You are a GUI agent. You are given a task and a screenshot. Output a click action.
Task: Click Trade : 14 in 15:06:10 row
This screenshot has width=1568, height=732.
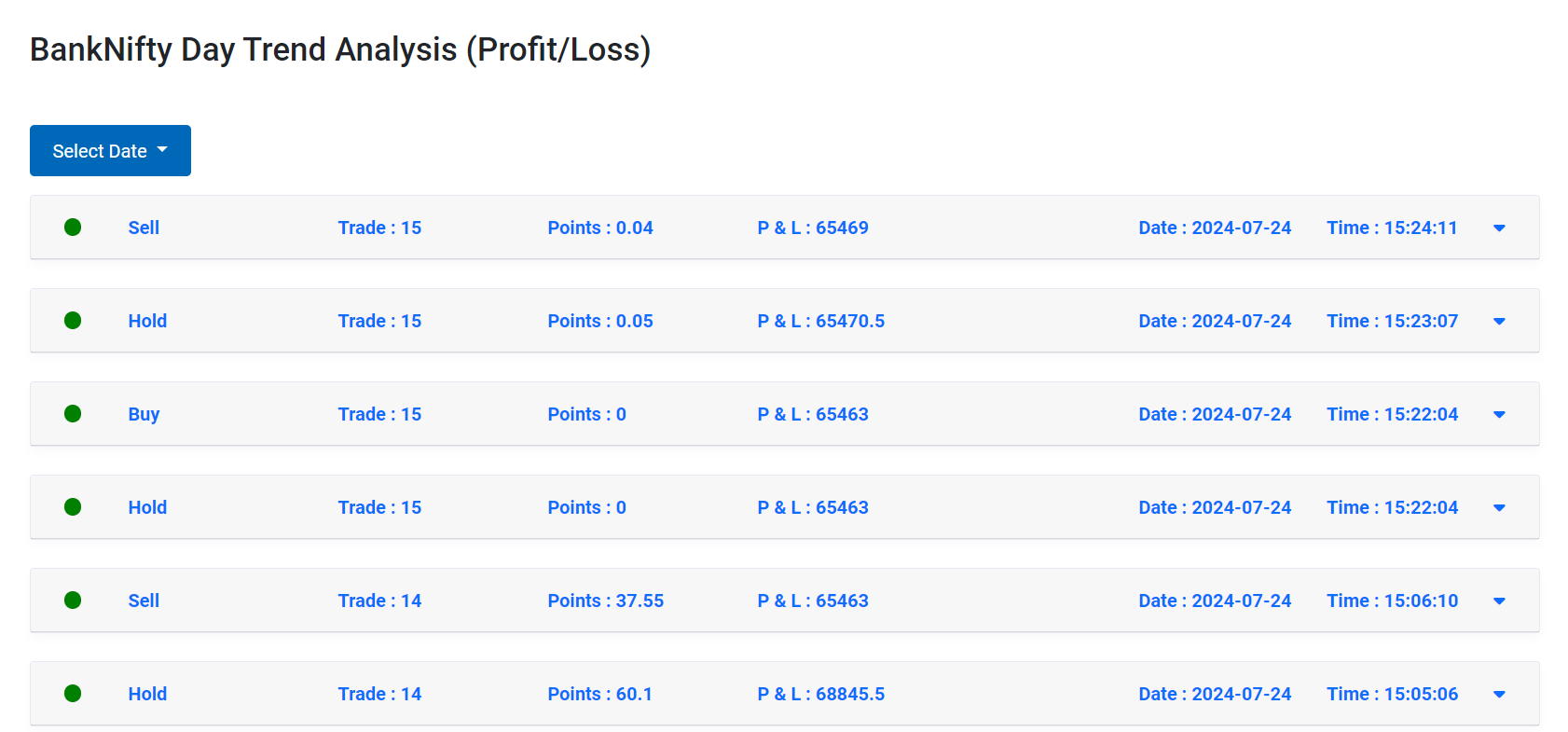click(379, 601)
